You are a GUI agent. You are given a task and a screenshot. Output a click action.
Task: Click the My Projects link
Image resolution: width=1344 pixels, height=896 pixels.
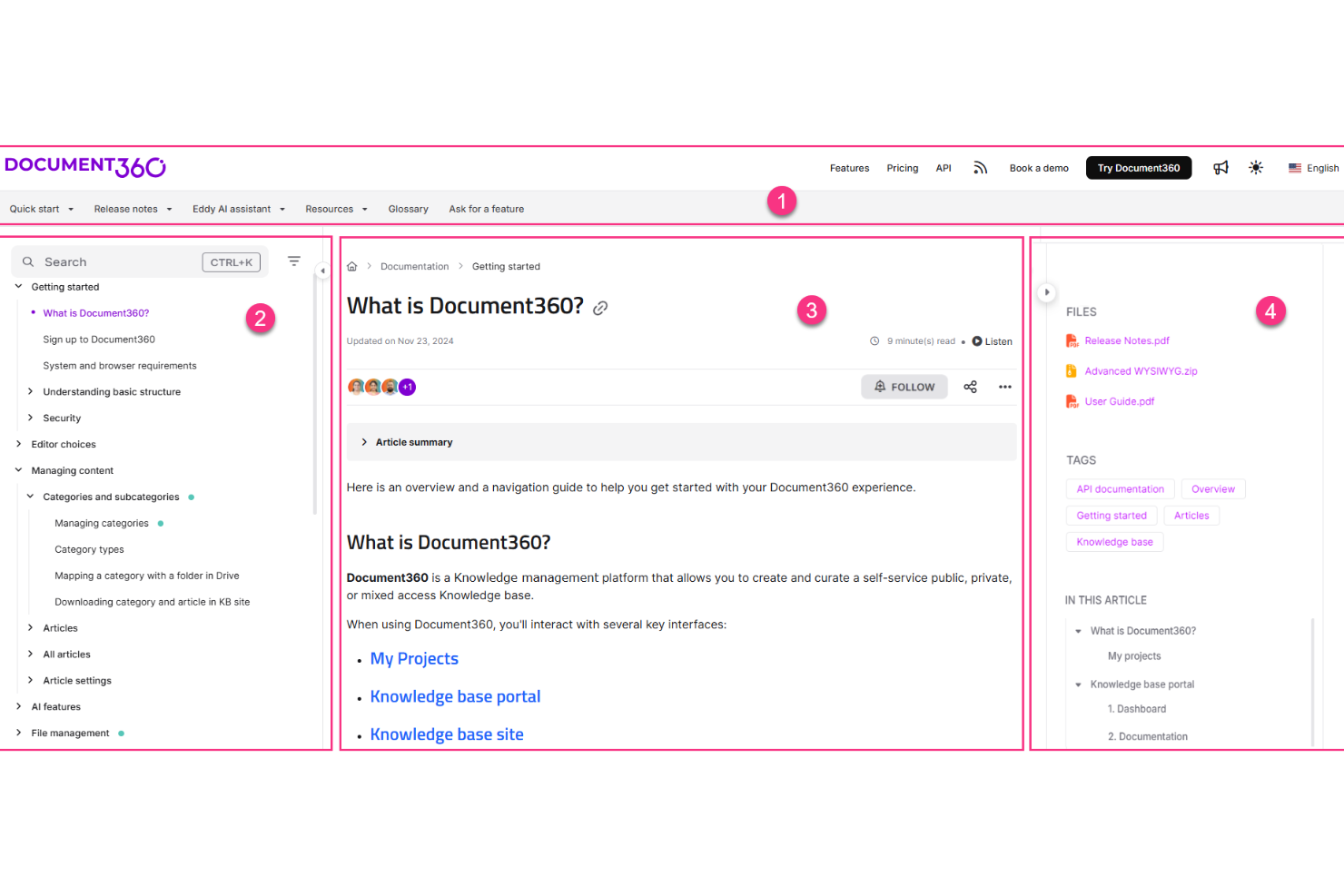(x=414, y=659)
